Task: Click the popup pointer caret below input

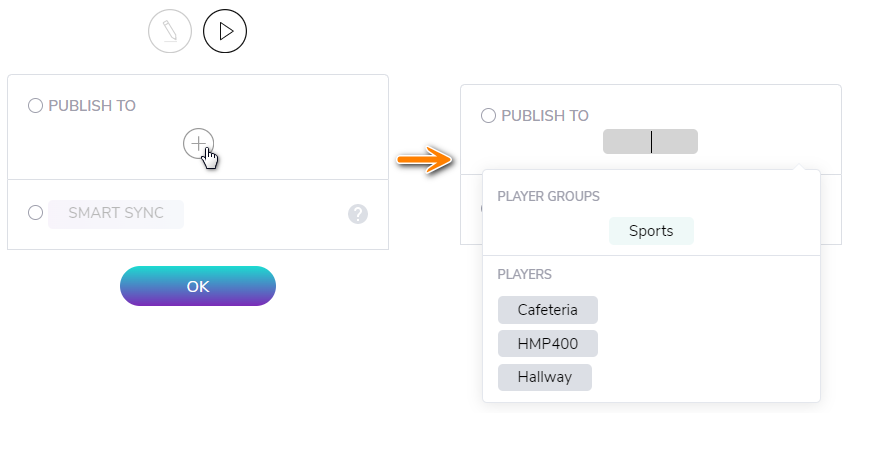Action: coord(800,167)
